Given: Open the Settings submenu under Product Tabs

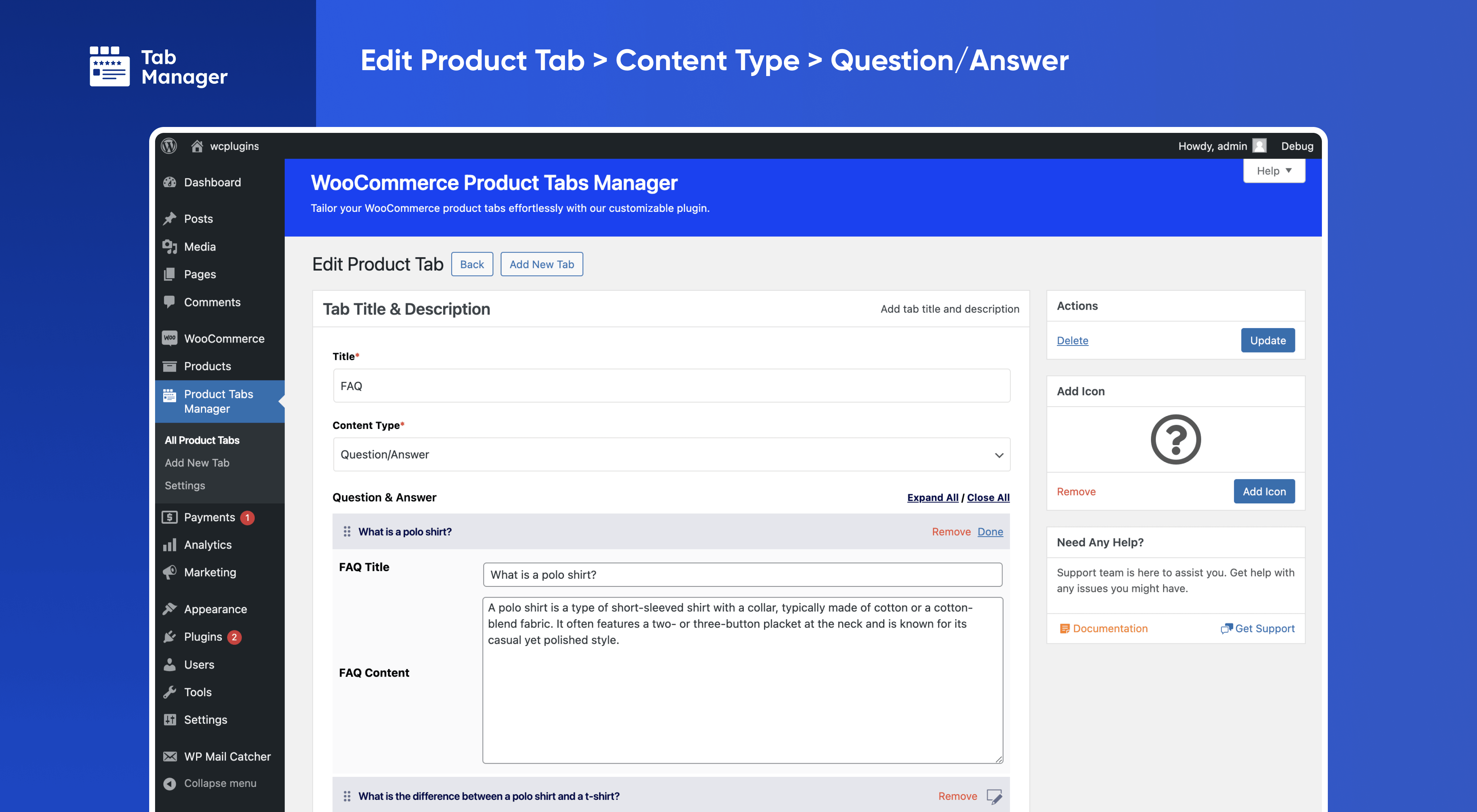Looking at the screenshot, I should click(185, 485).
